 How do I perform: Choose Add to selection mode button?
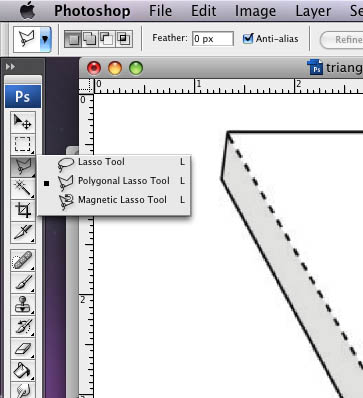coord(90,39)
